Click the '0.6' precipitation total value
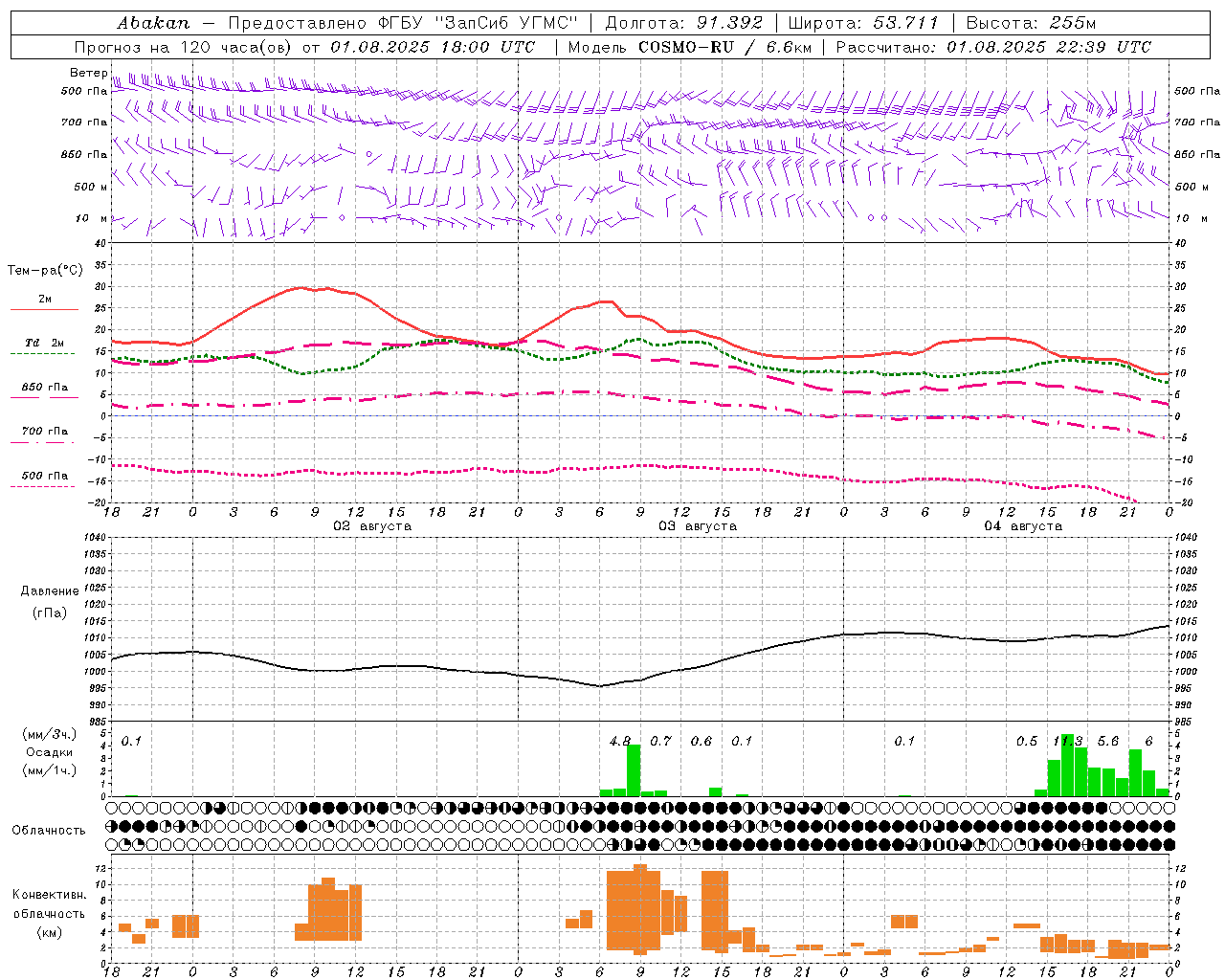The width and height of the screenshot is (1225, 980). [x=702, y=741]
